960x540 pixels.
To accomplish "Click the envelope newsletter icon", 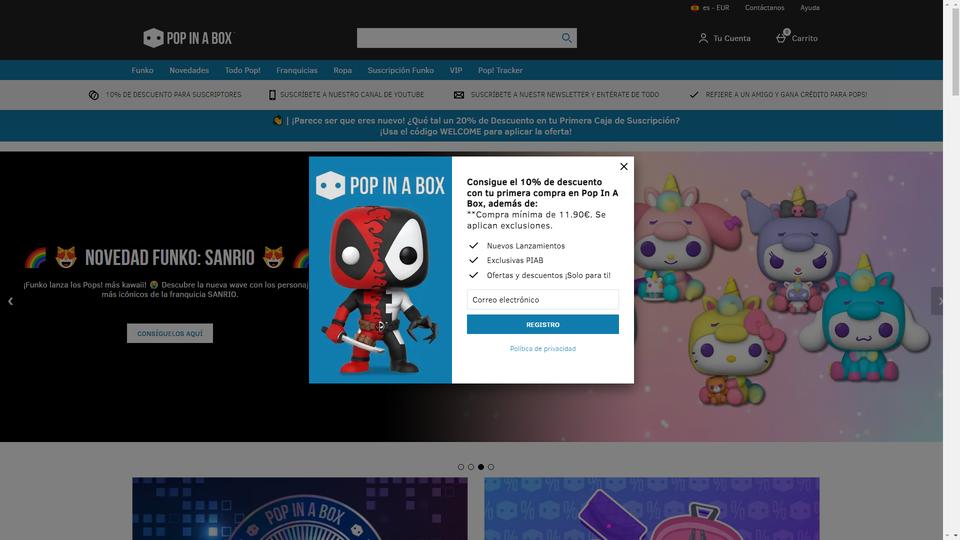I will (x=459, y=95).
